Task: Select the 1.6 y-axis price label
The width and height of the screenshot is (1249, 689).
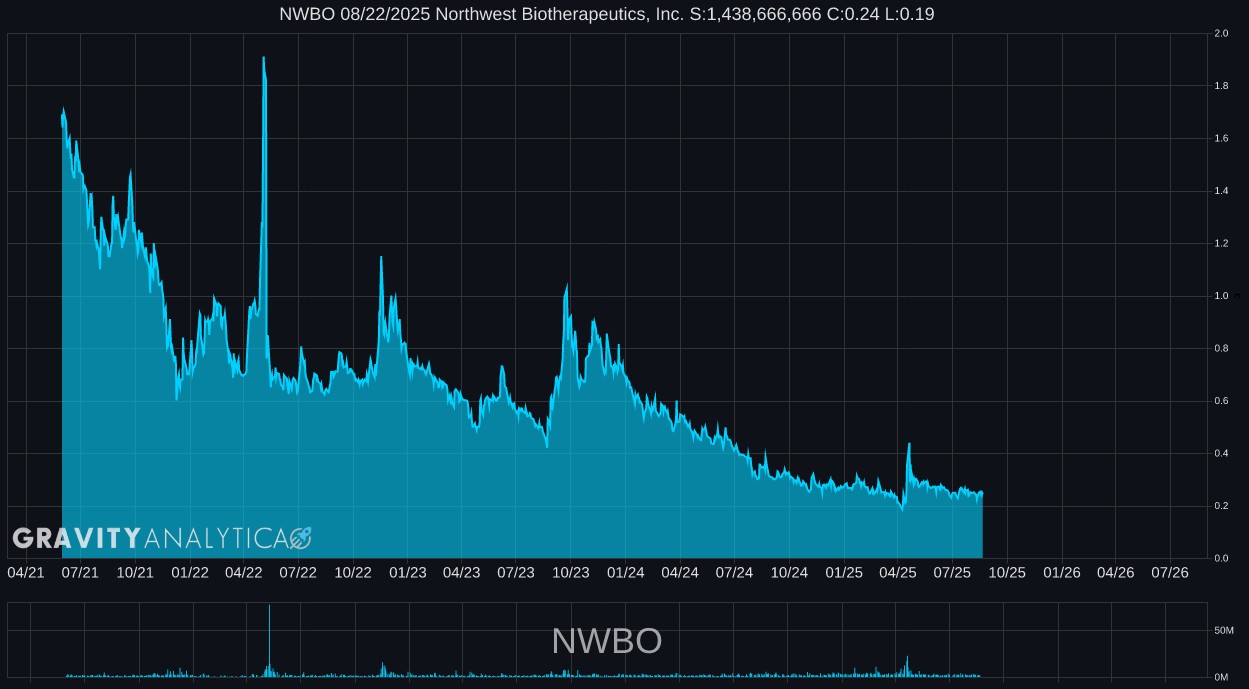Action: [x=1220, y=139]
